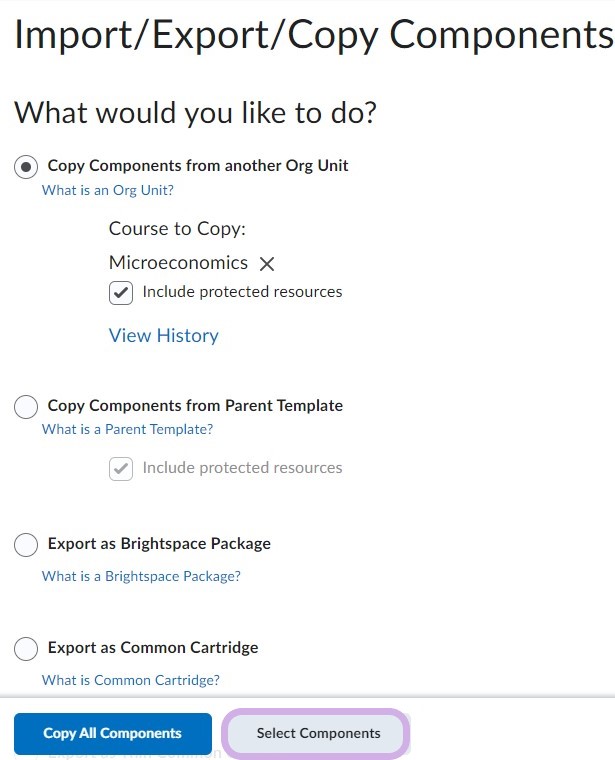Click the Export as Brightspace Package label text
The width and height of the screenshot is (615, 760).
point(159,544)
